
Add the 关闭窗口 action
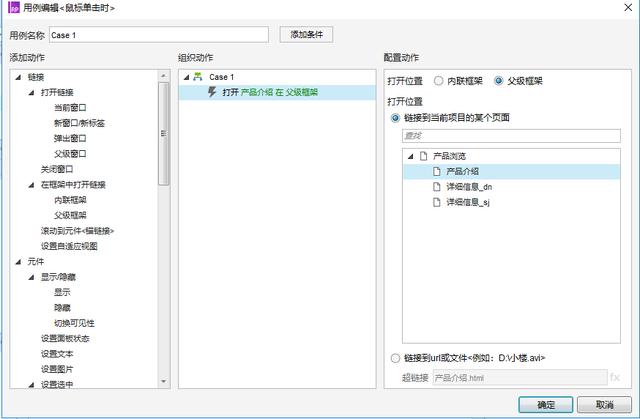(x=57, y=169)
